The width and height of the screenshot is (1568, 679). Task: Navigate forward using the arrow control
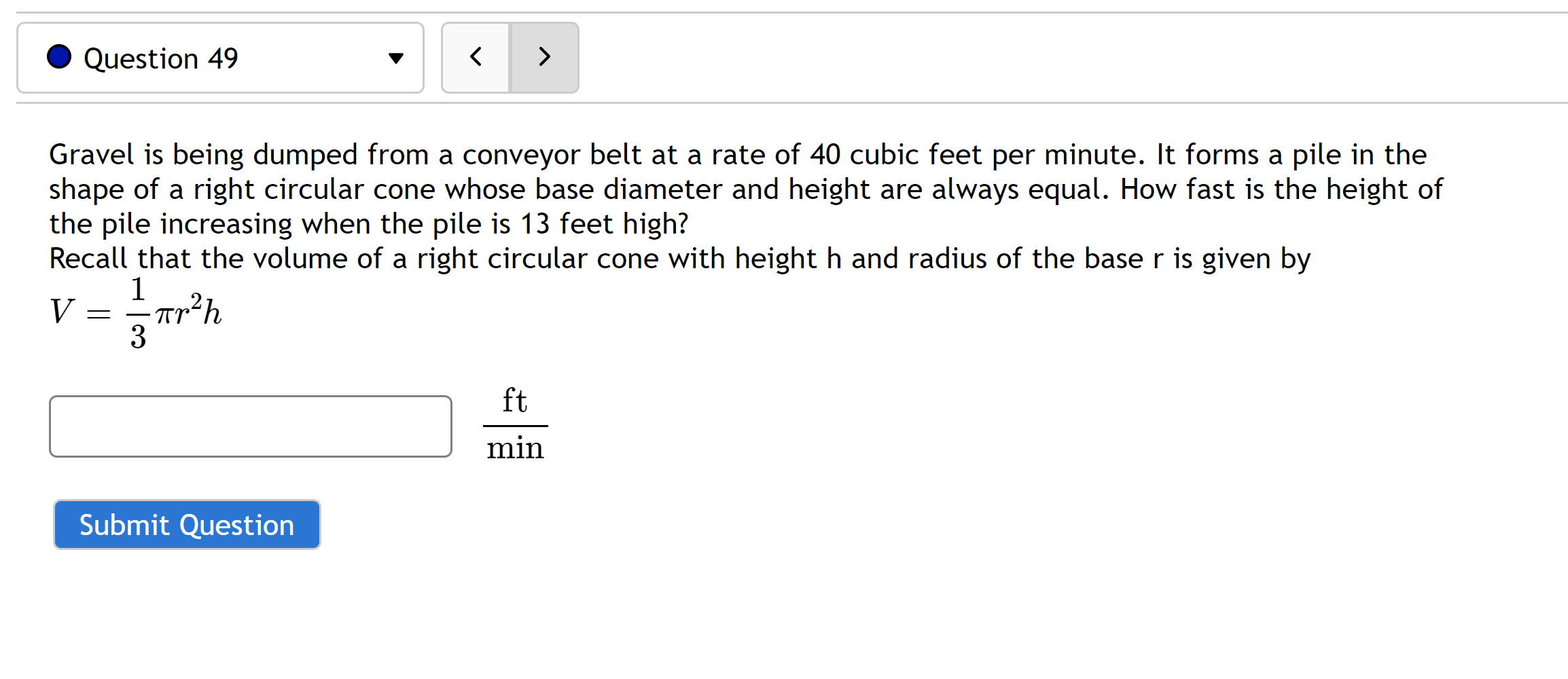pyautogui.click(x=544, y=58)
